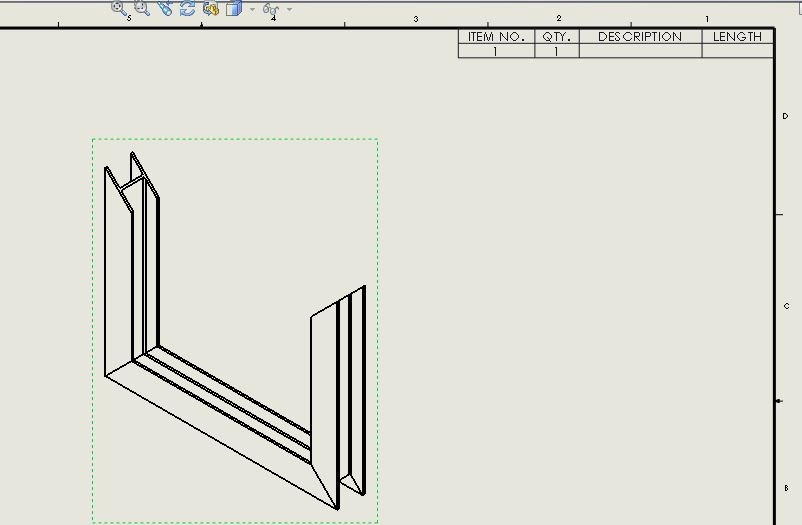802x525 pixels.
Task: Click the quantity value 1 cell
Action: tap(556, 51)
